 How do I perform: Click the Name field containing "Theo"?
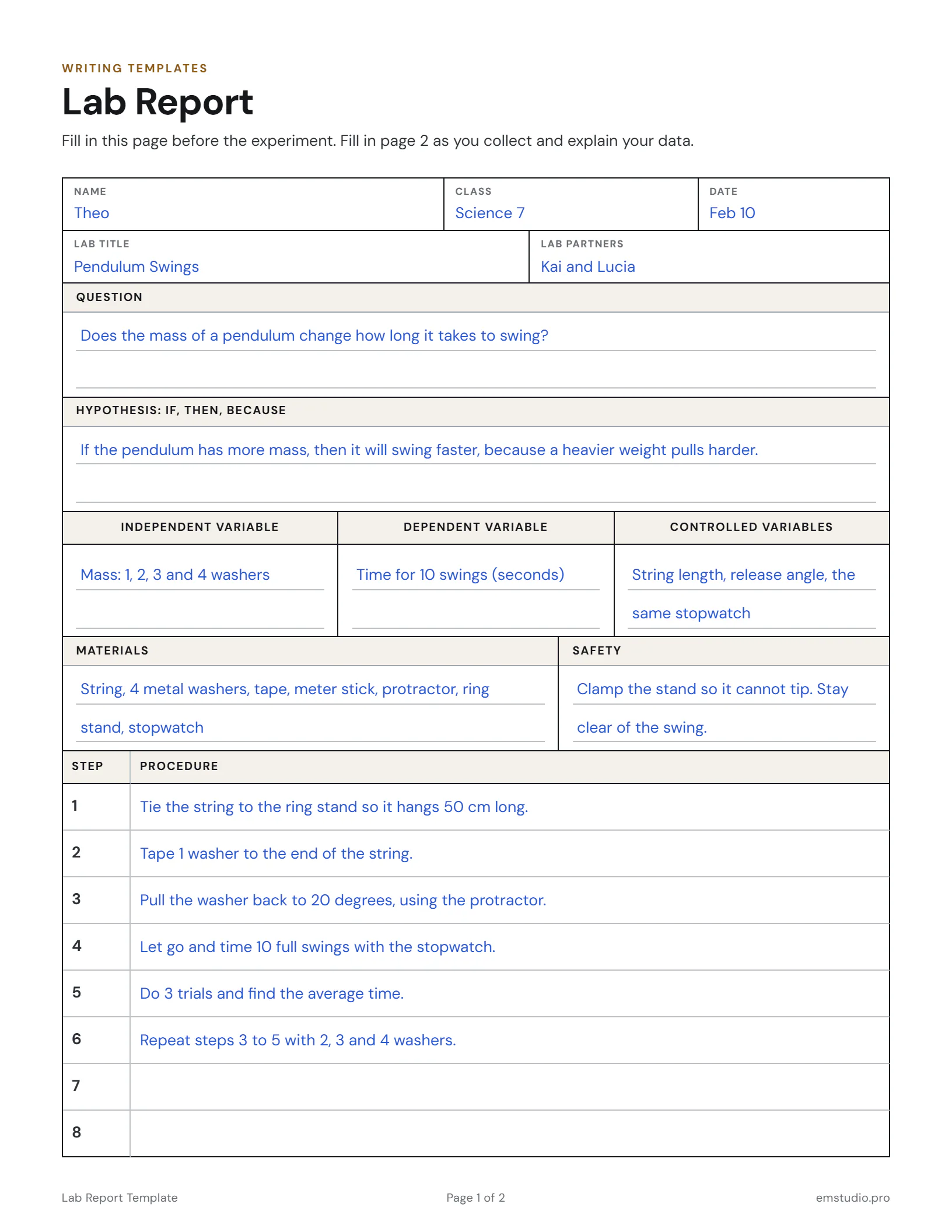253,204
